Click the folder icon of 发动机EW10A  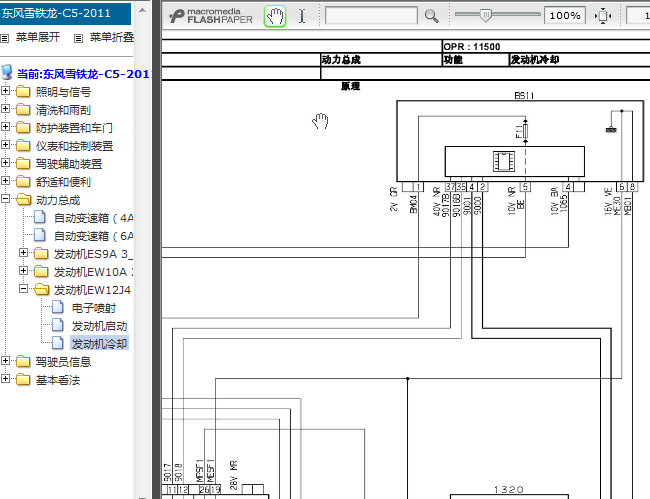coord(41,271)
